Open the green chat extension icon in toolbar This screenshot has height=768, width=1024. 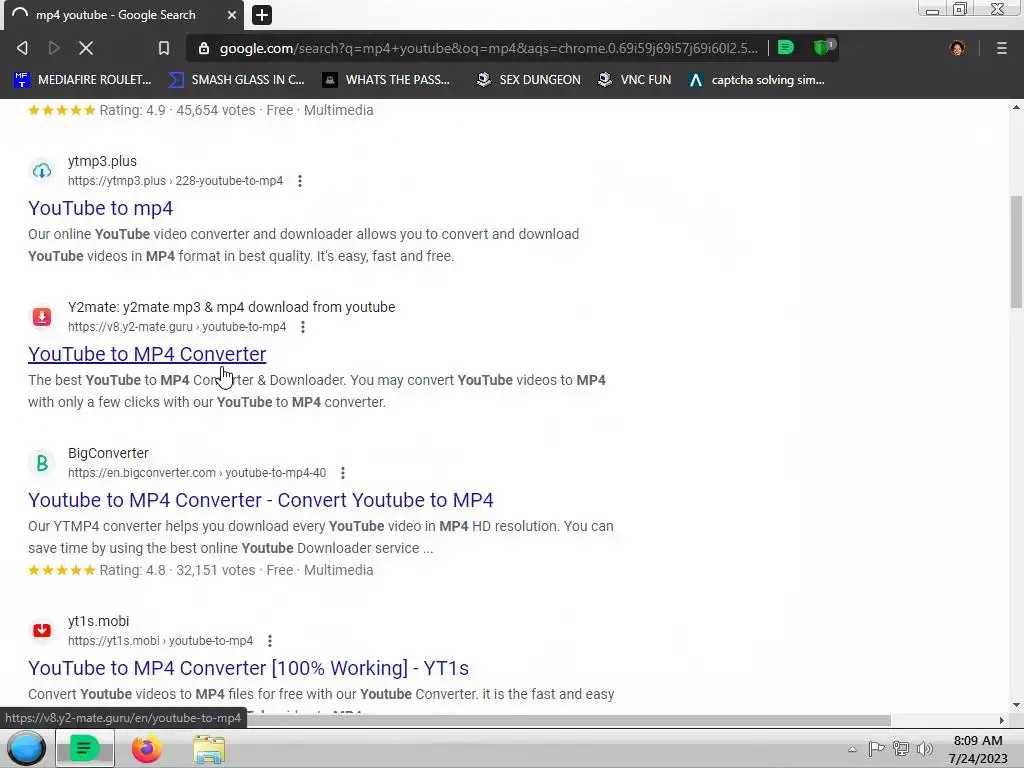[x=786, y=48]
